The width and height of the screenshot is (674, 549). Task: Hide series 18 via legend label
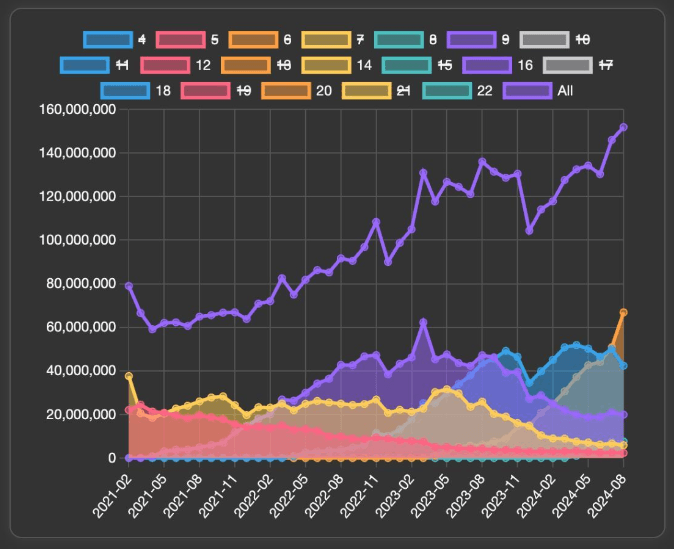tap(164, 90)
